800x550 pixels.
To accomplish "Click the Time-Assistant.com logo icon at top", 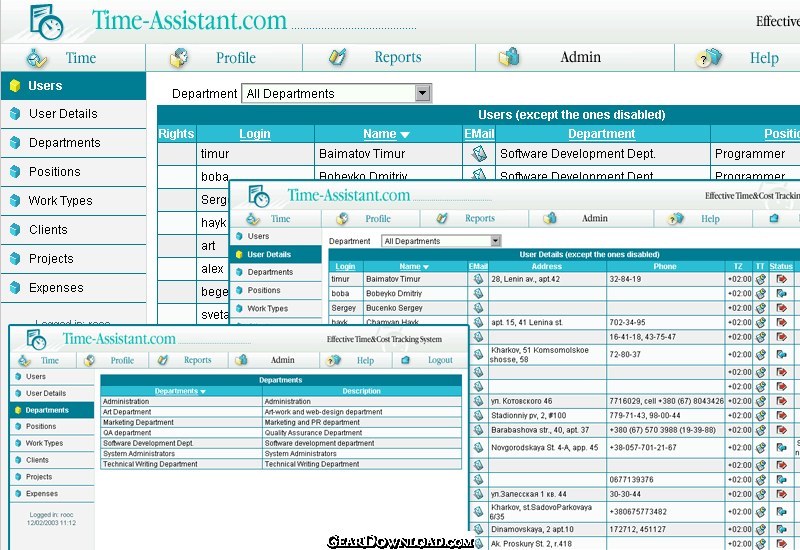I will [x=46, y=22].
